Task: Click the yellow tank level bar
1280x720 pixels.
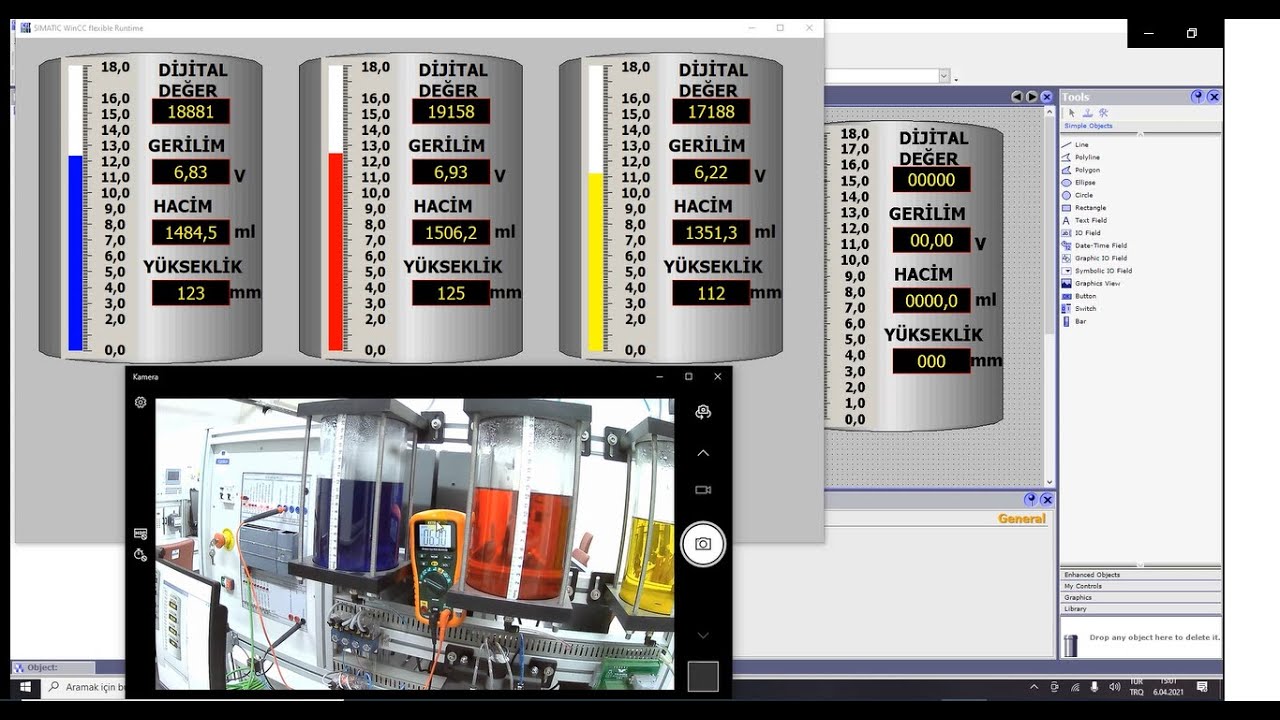Action: 595,208
